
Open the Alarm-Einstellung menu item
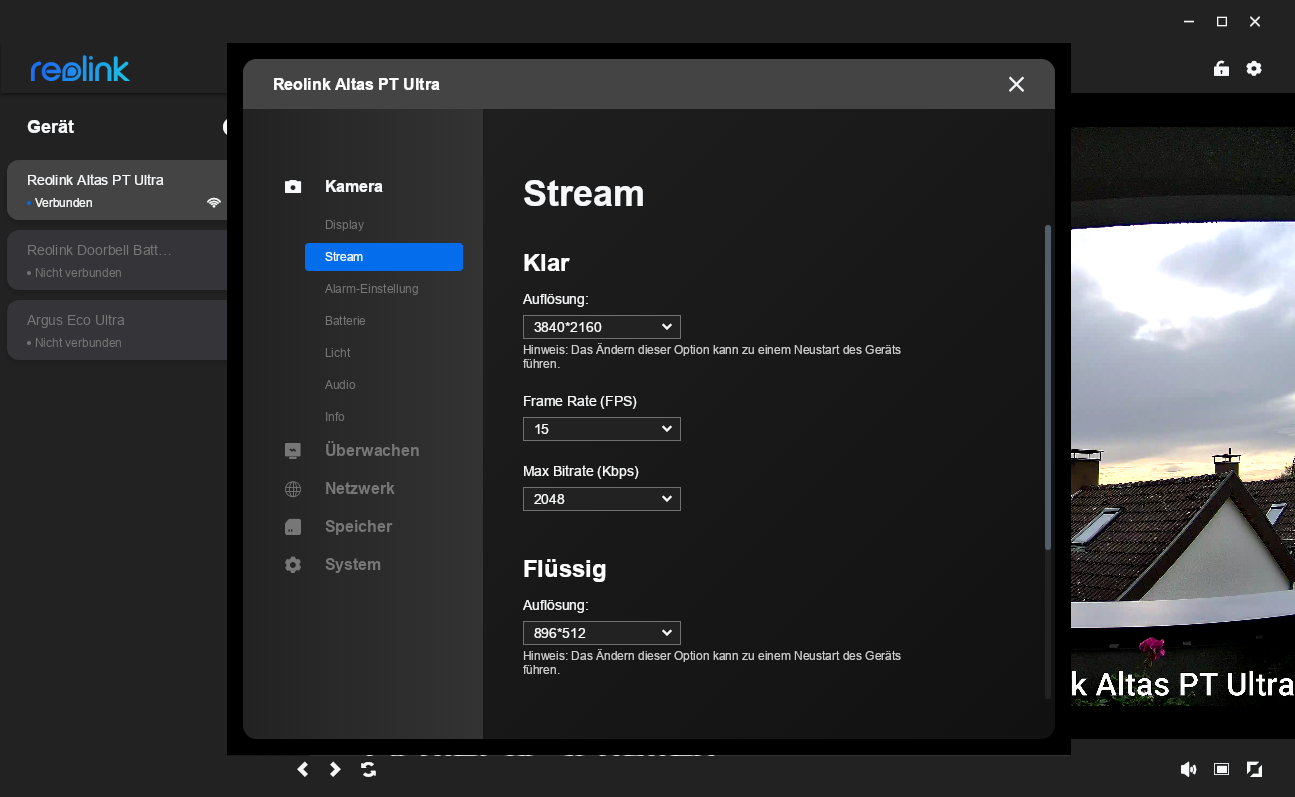click(371, 289)
